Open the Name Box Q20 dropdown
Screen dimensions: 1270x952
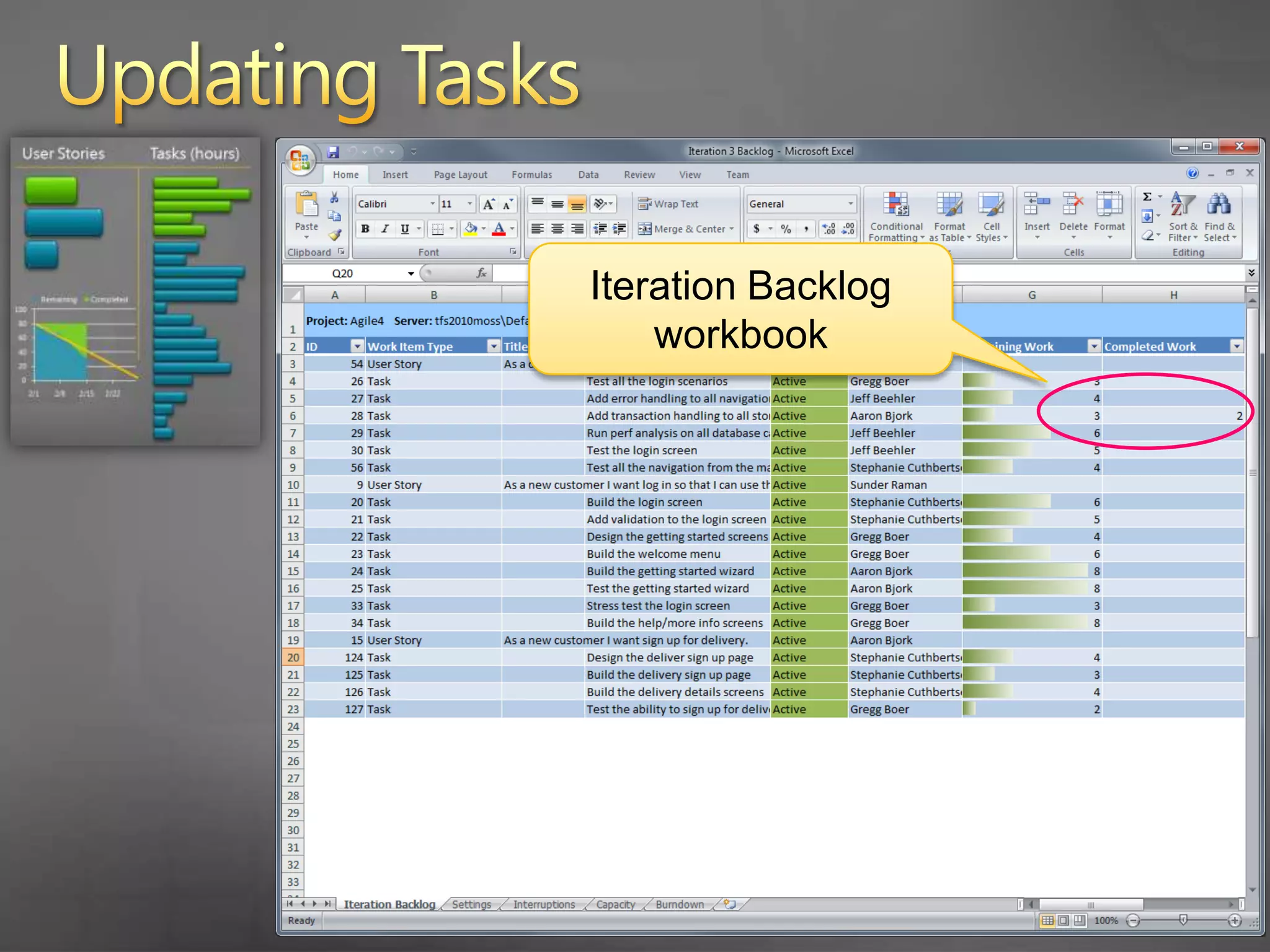[x=411, y=273]
